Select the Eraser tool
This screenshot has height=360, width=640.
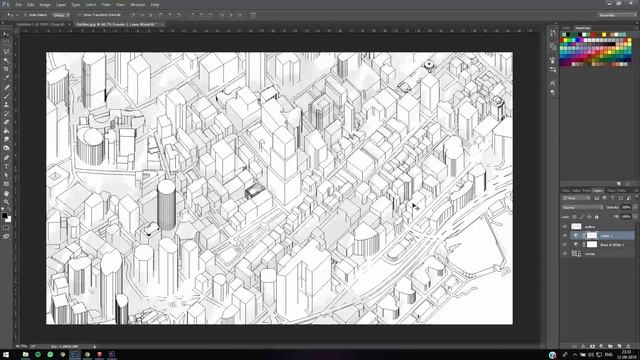click(6, 122)
